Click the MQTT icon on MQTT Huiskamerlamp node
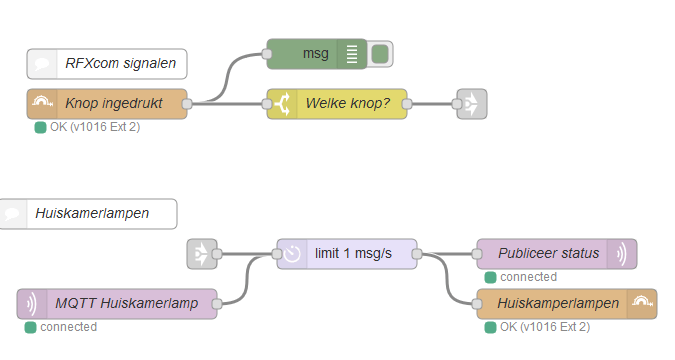The height and width of the screenshot is (360, 675). click(32, 304)
